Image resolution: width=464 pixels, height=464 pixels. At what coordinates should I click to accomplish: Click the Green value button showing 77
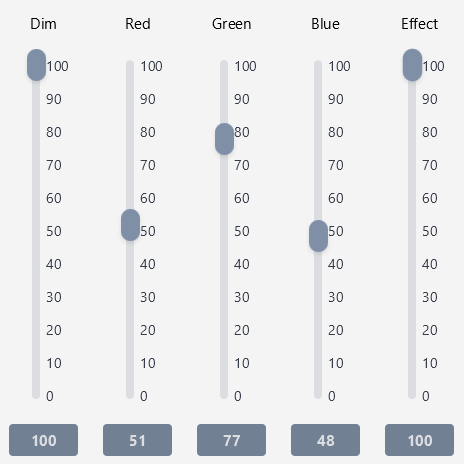232,440
